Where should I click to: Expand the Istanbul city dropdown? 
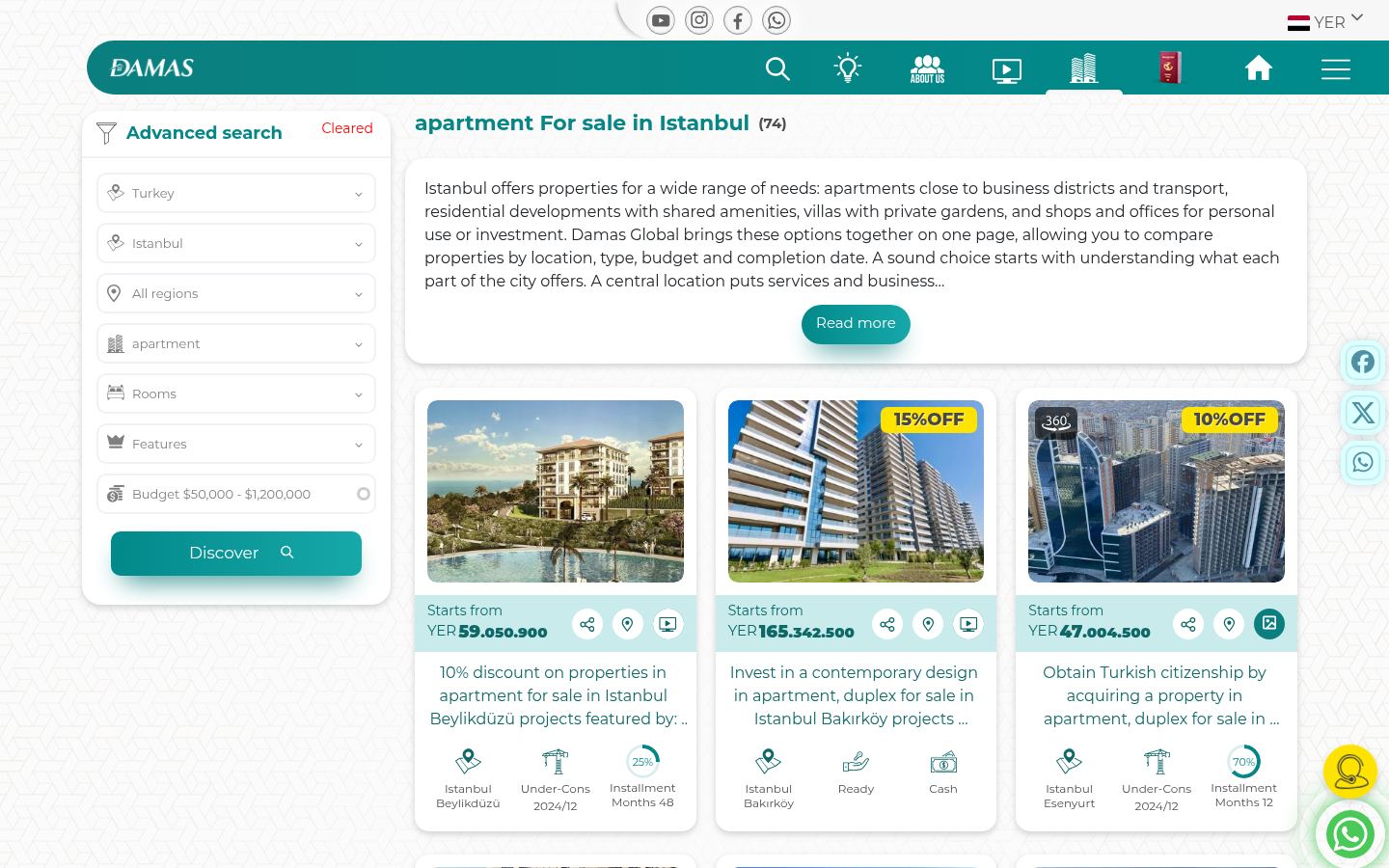click(236, 243)
